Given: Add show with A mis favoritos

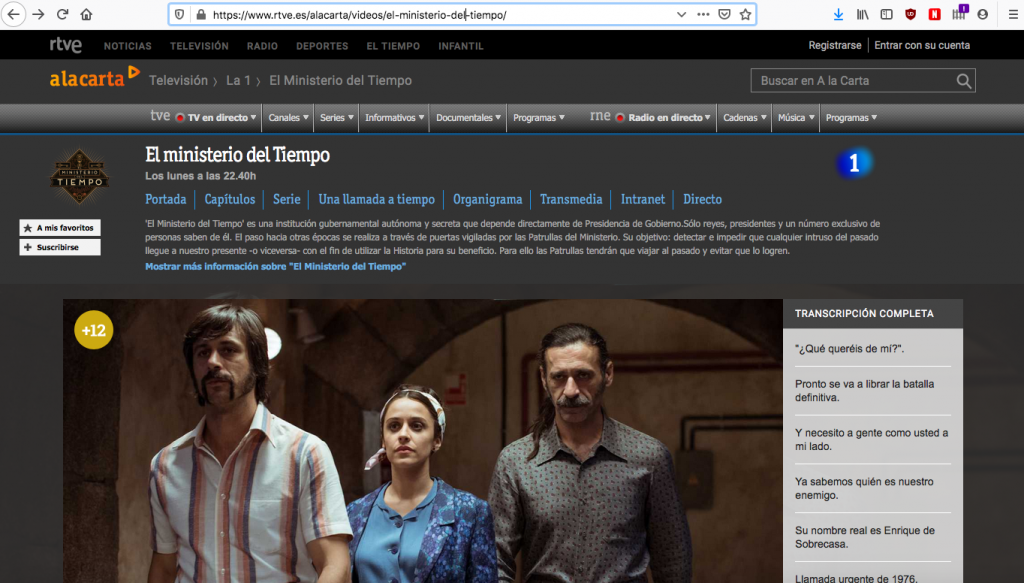Looking at the screenshot, I should pyautogui.click(x=60, y=228).
